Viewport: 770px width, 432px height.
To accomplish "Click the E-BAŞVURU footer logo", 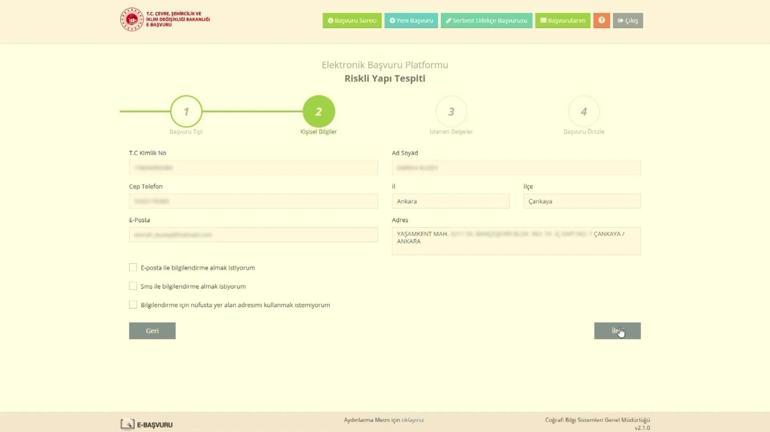I will (x=146, y=424).
